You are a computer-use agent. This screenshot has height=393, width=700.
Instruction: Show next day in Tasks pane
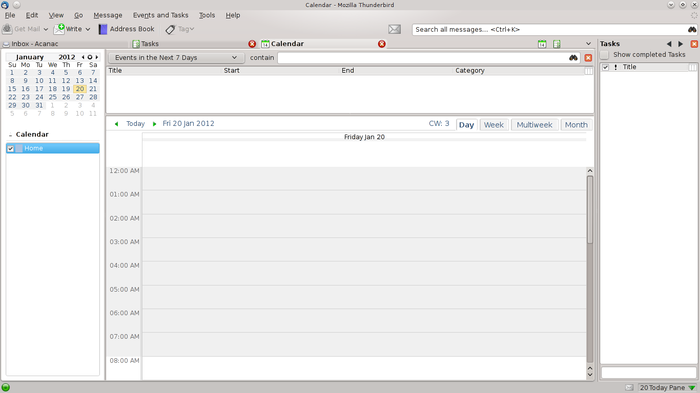pos(680,44)
